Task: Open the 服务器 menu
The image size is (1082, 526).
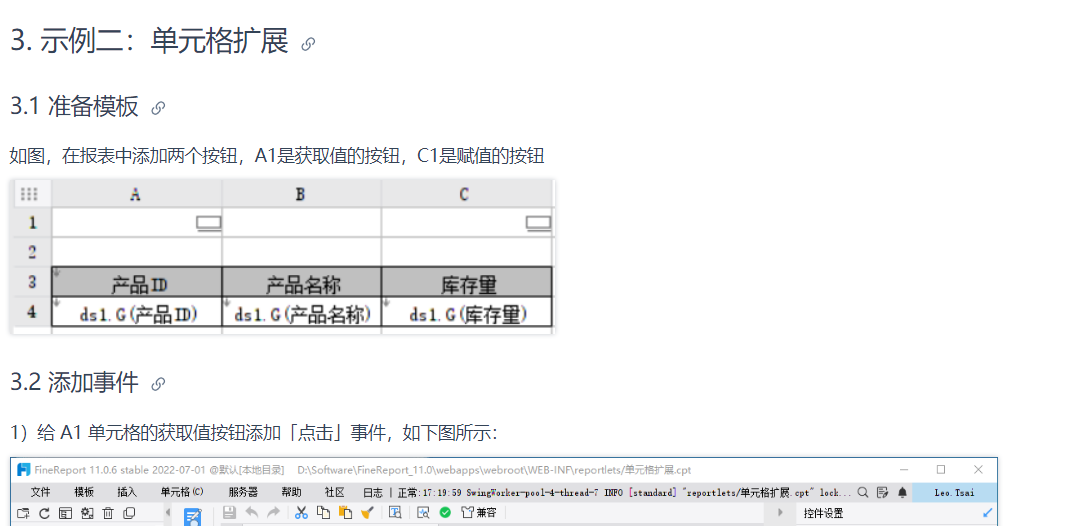Action: [x=243, y=492]
